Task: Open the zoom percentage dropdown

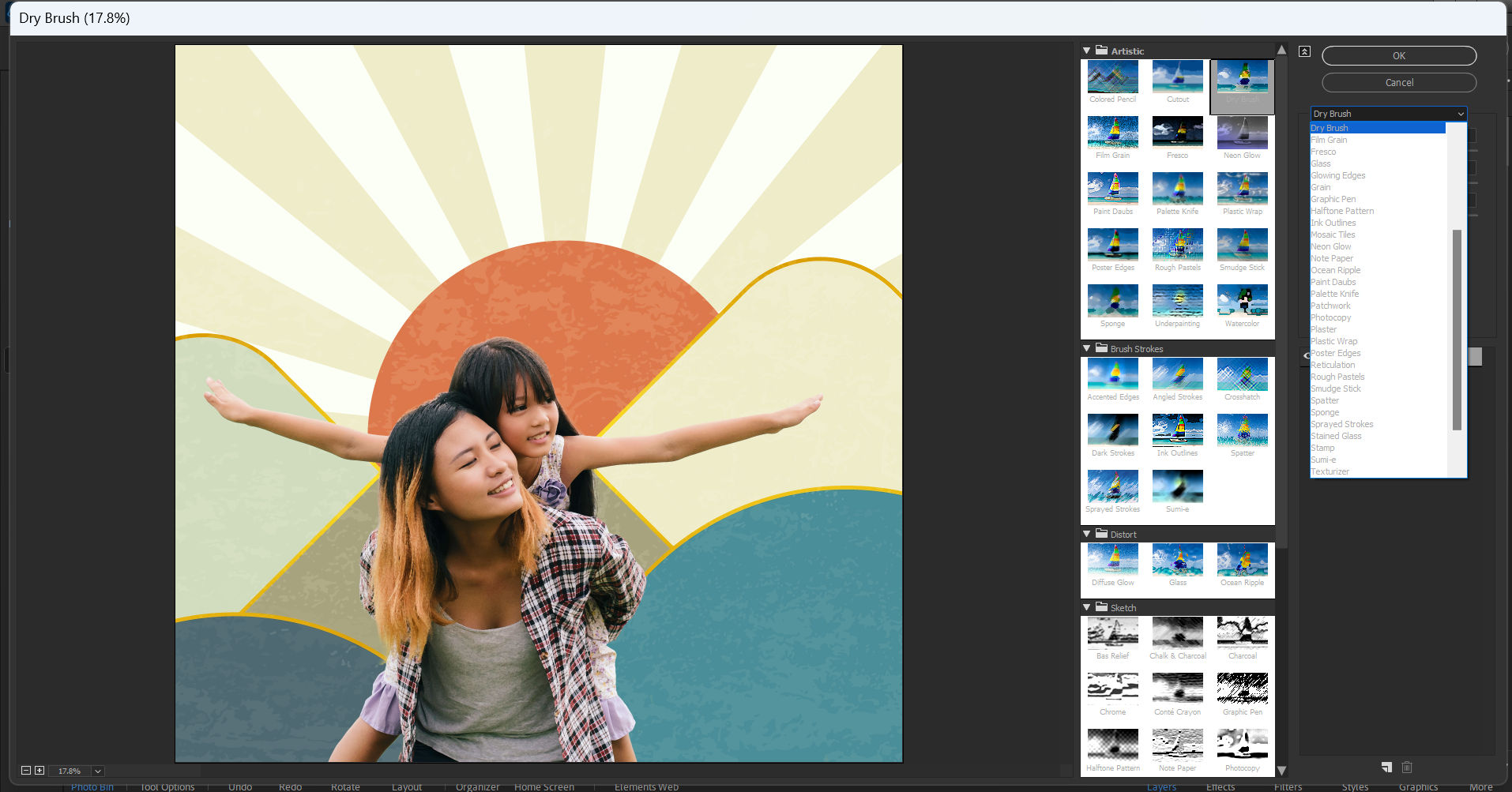Action: [97, 771]
